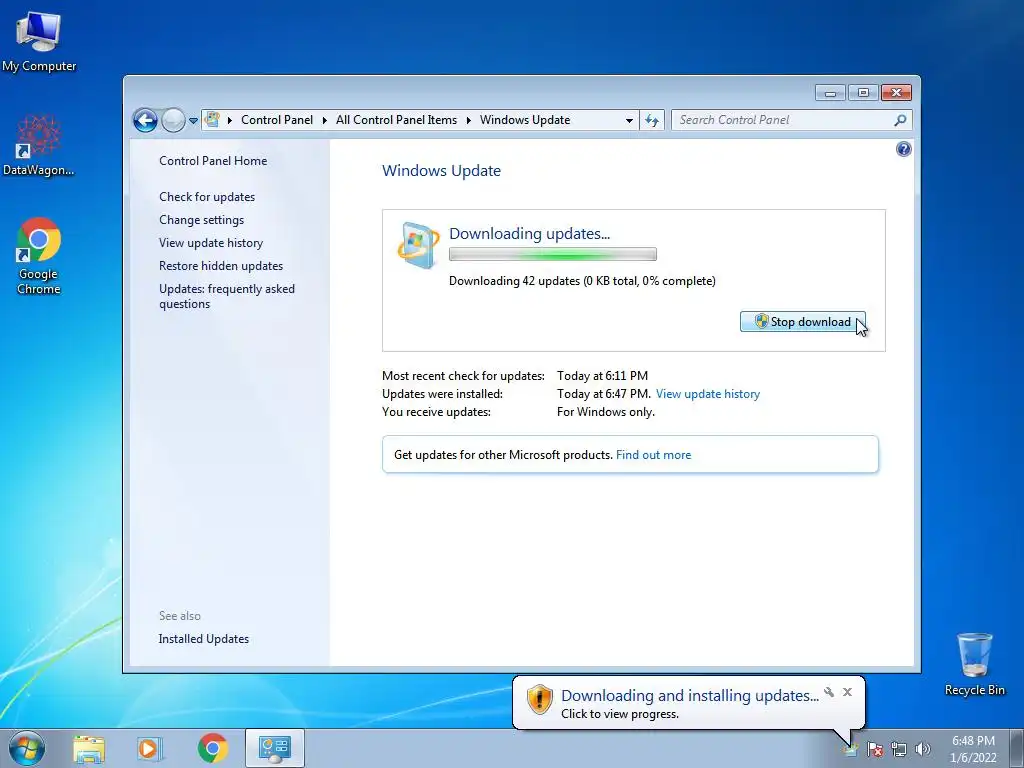Click the Stop download button
The image size is (1024, 768).
[x=803, y=321]
